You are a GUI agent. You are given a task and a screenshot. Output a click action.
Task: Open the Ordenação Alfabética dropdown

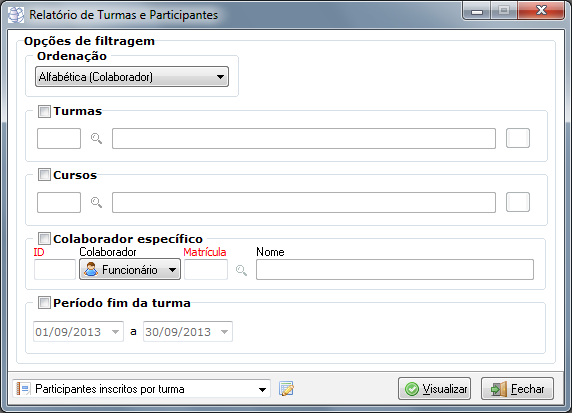[132, 77]
